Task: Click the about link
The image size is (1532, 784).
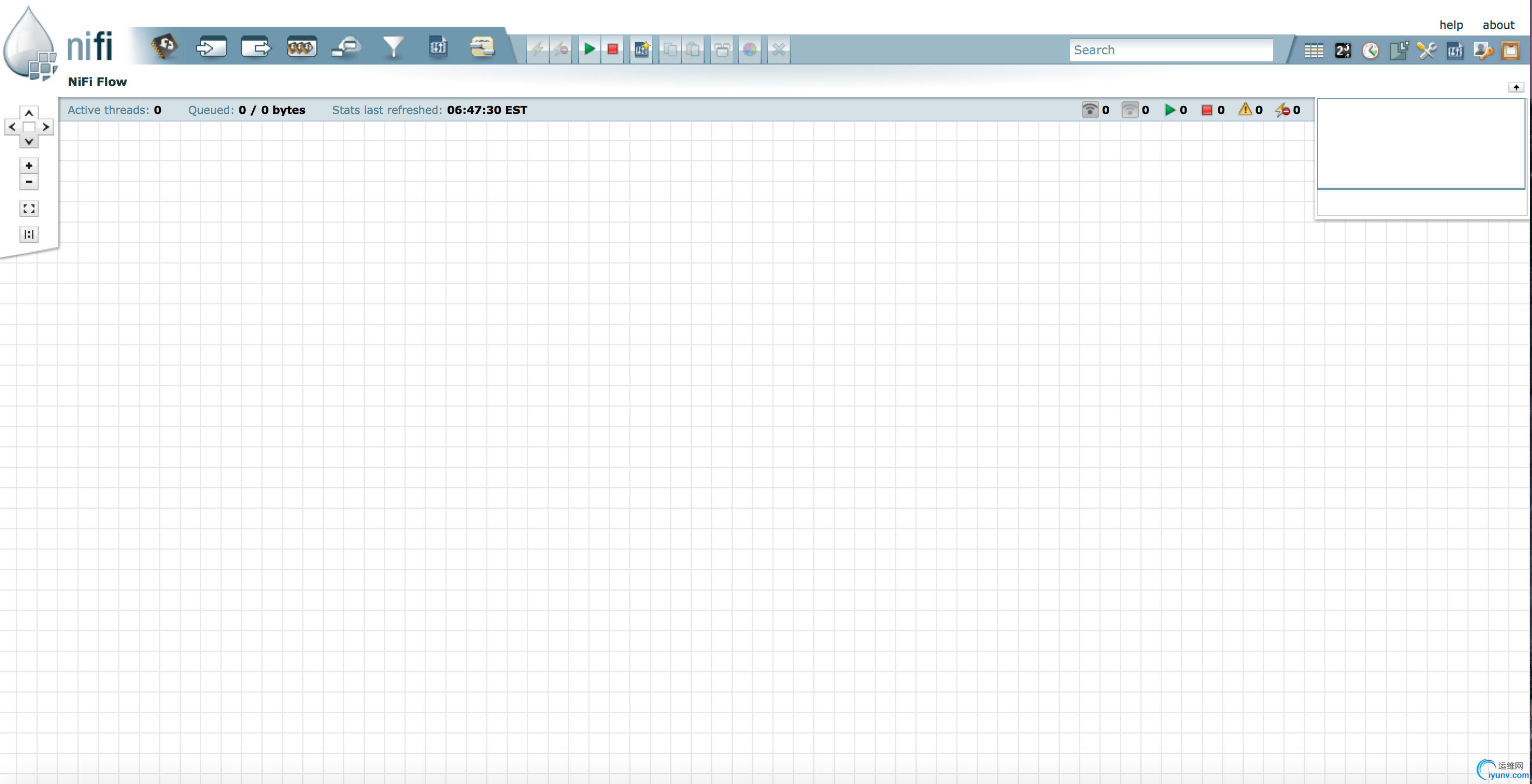Action: click(1498, 25)
